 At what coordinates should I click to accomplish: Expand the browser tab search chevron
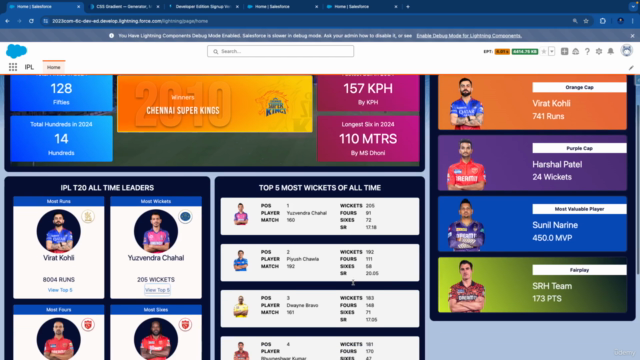633,7
